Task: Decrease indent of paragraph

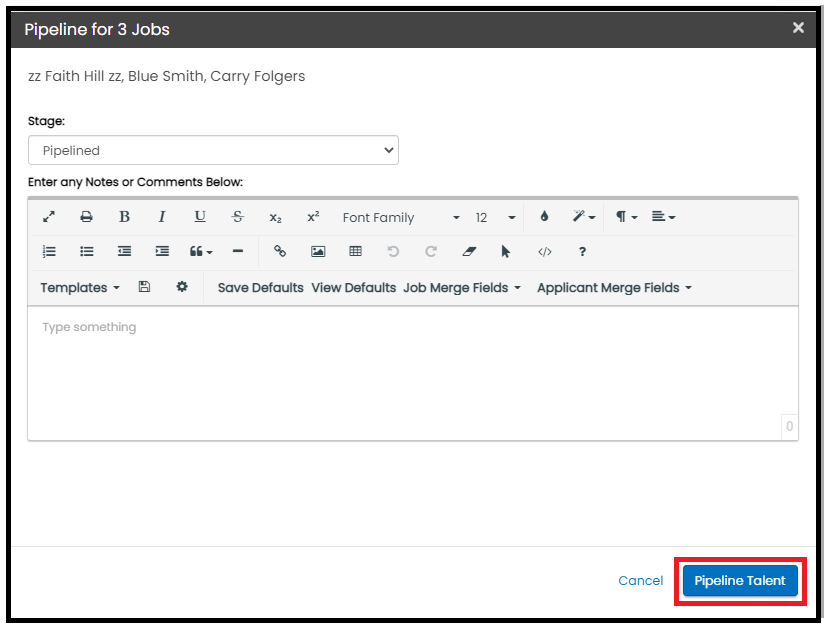Action: pyautogui.click(x=124, y=252)
